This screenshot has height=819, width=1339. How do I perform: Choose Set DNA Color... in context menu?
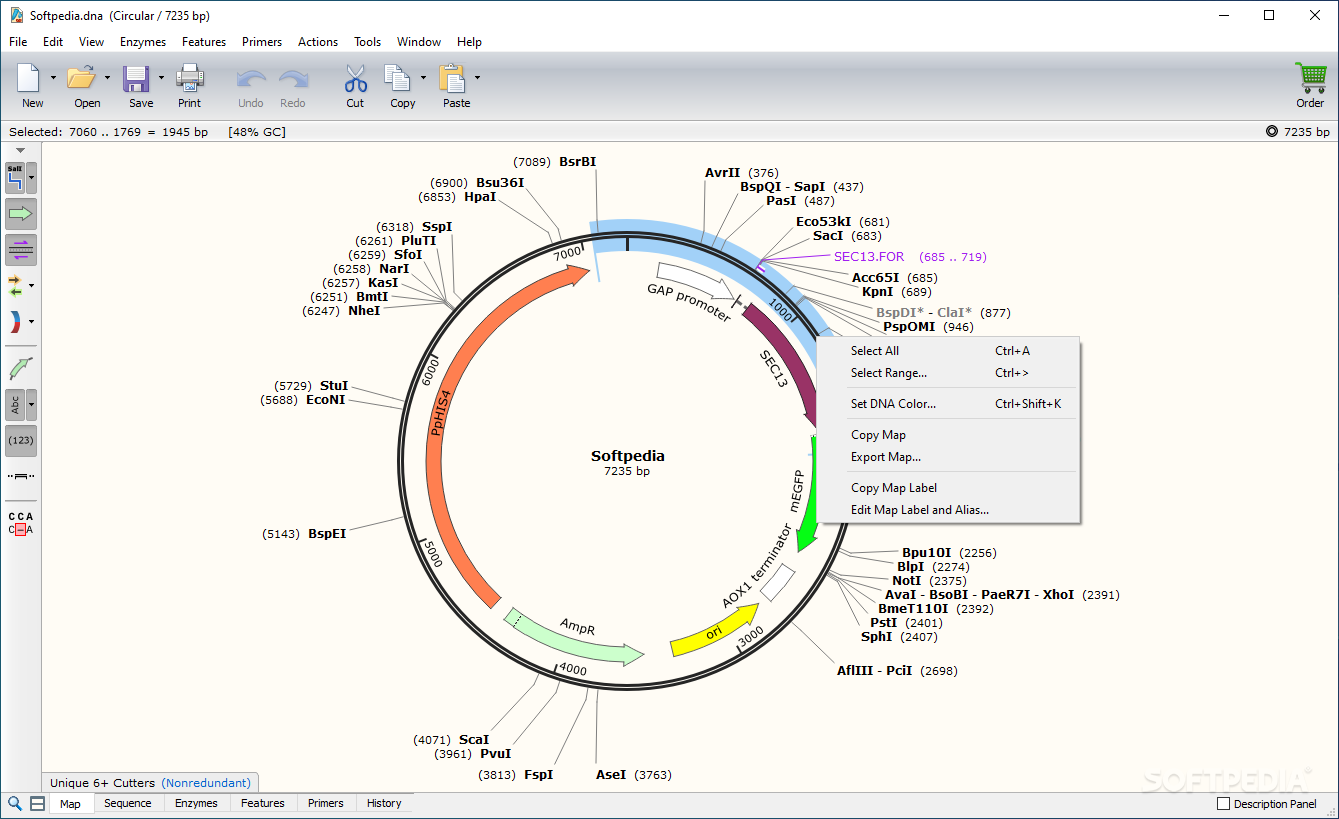(948, 404)
